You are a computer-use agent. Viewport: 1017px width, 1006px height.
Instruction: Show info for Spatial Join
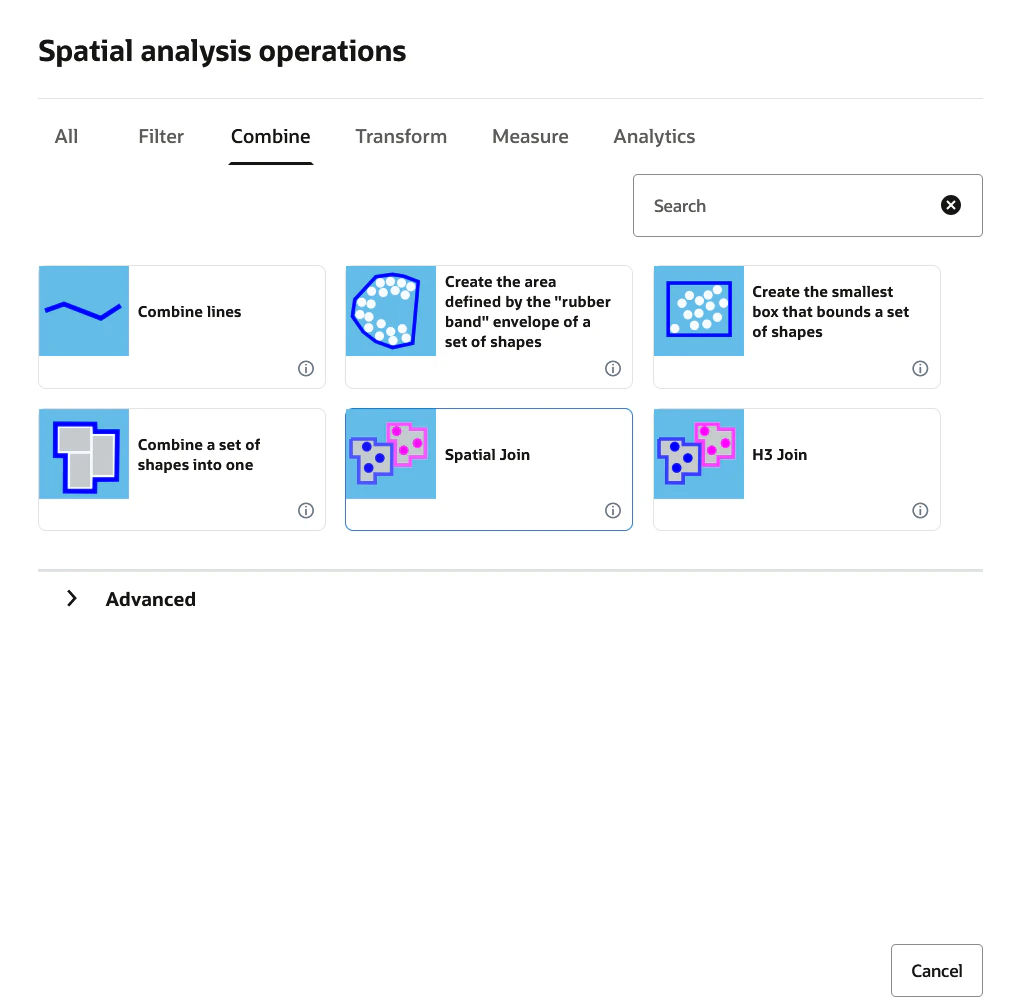[613, 510]
